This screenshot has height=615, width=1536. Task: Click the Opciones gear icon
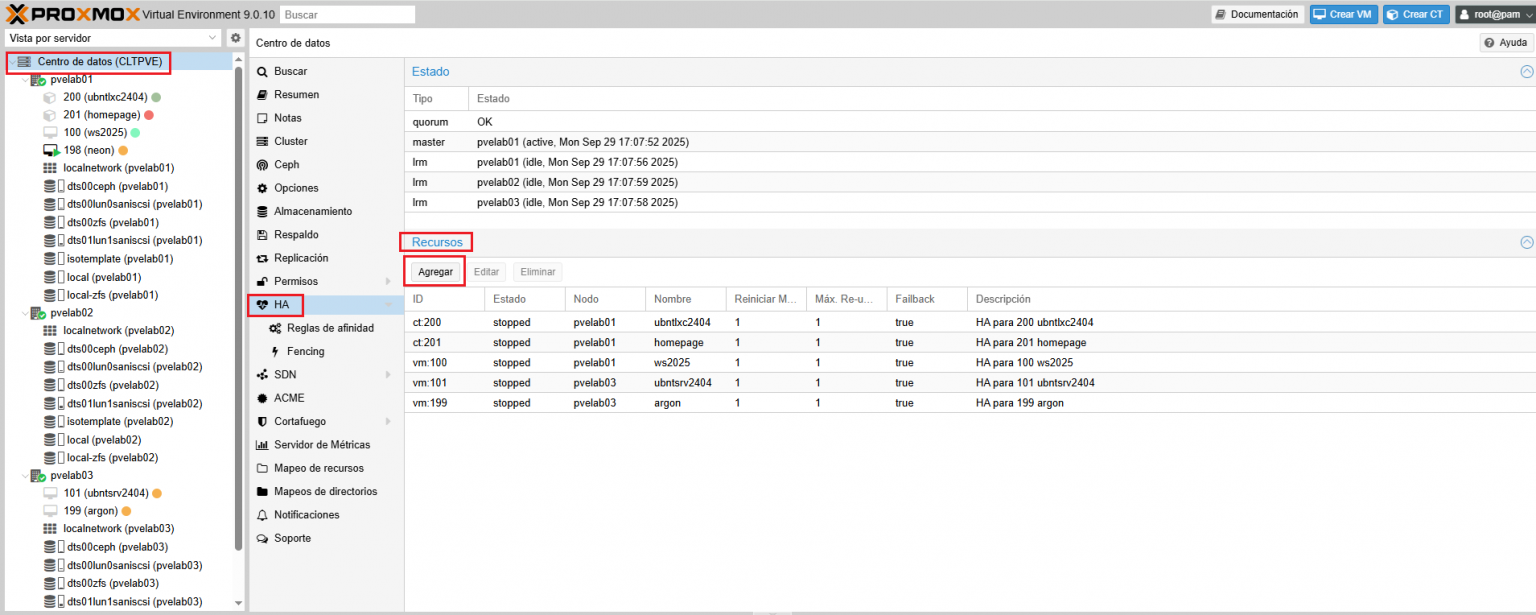tap(262, 188)
